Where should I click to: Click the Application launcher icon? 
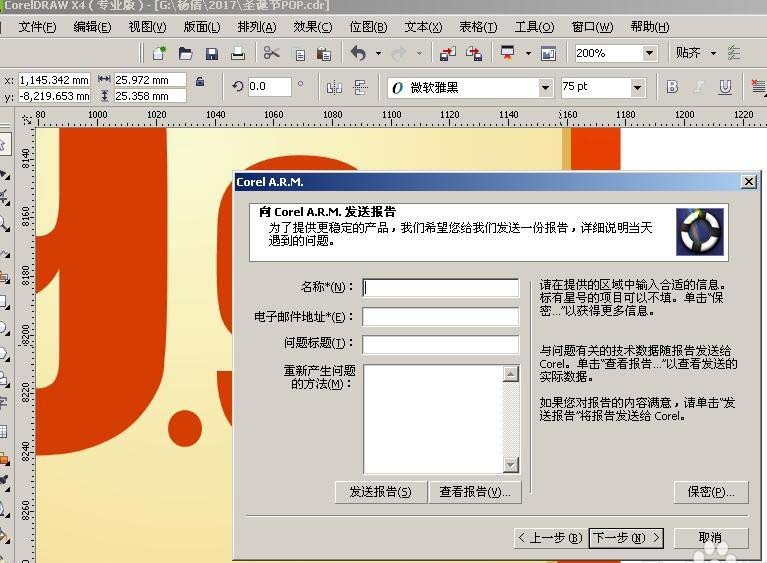click(508, 52)
